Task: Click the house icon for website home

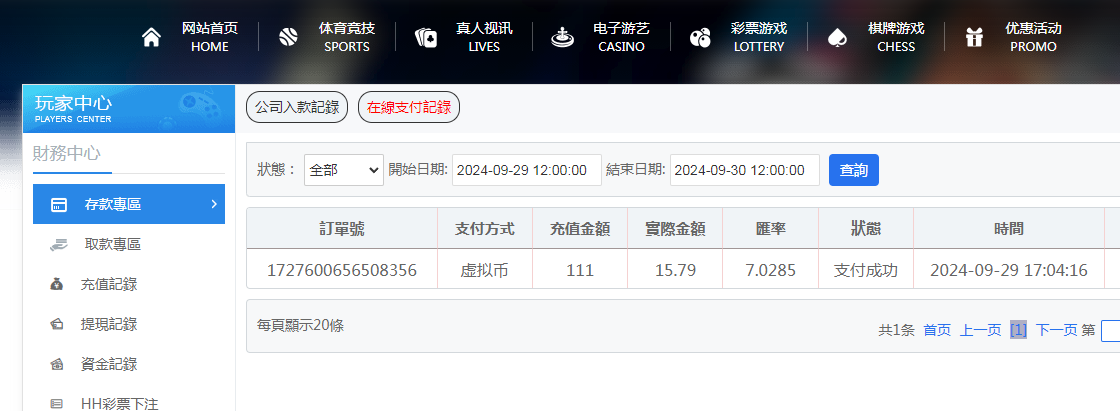Action: tap(151, 38)
